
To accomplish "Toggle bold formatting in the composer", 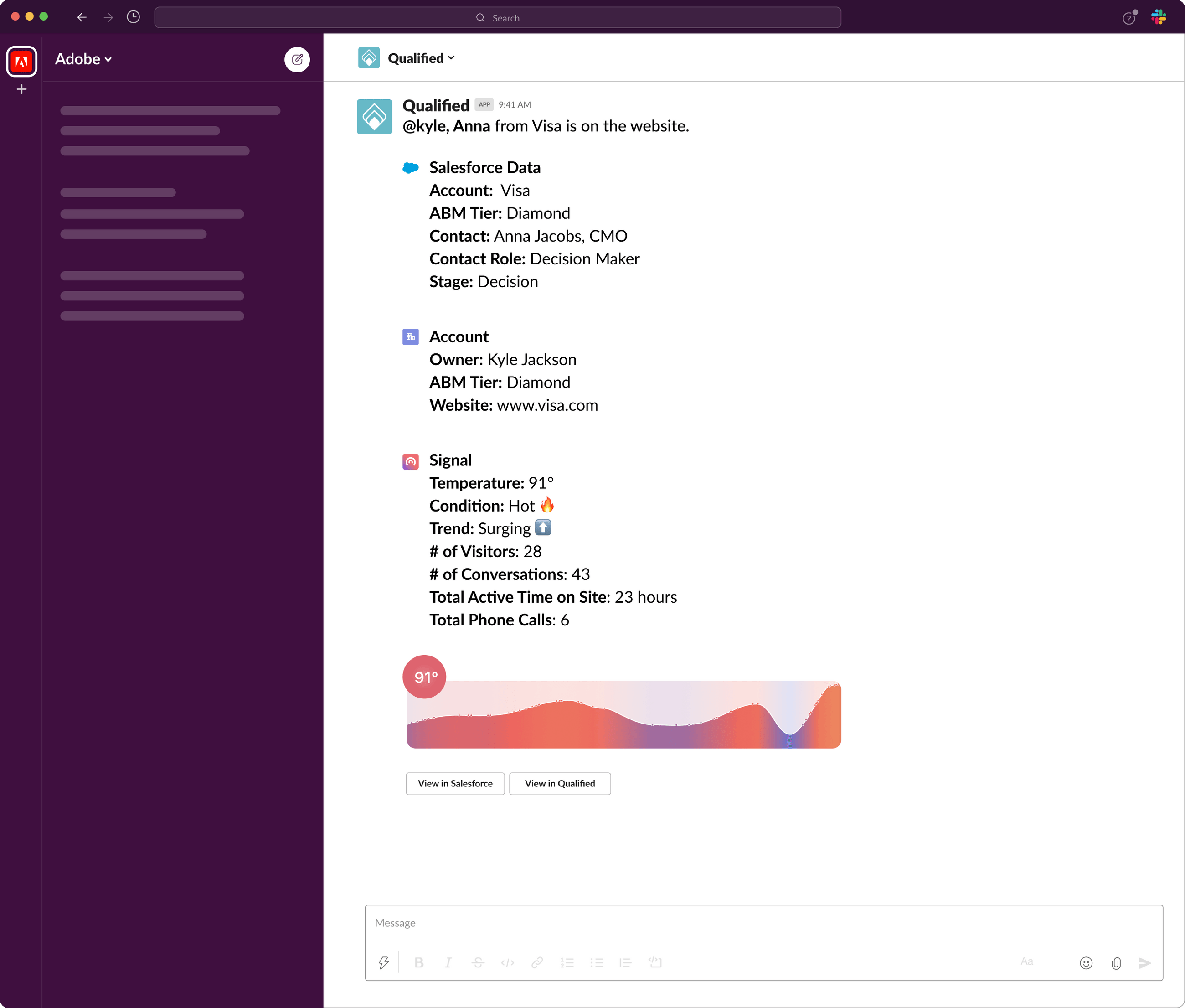I will 419,962.
